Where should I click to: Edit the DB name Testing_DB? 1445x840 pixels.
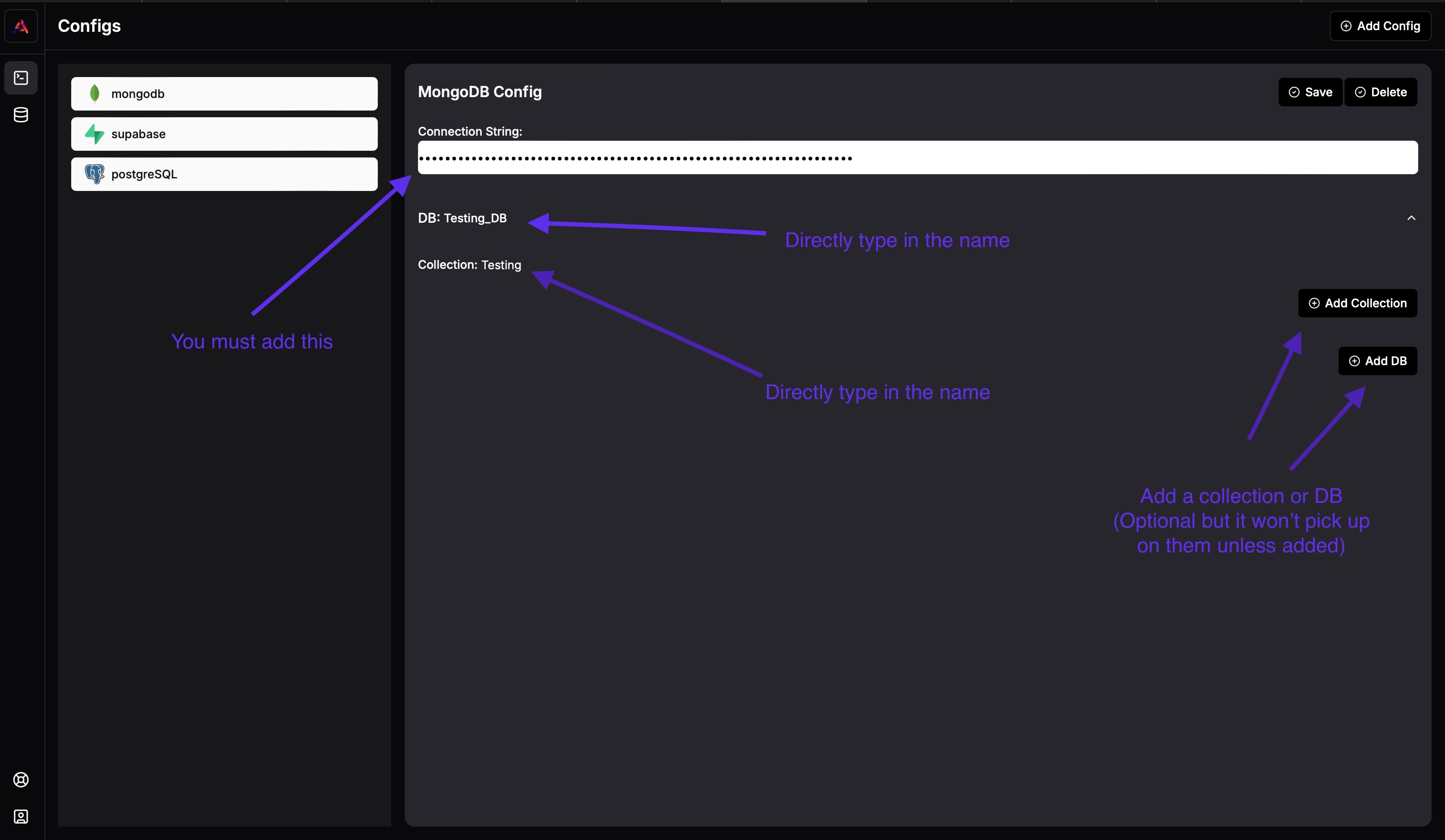click(x=475, y=218)
